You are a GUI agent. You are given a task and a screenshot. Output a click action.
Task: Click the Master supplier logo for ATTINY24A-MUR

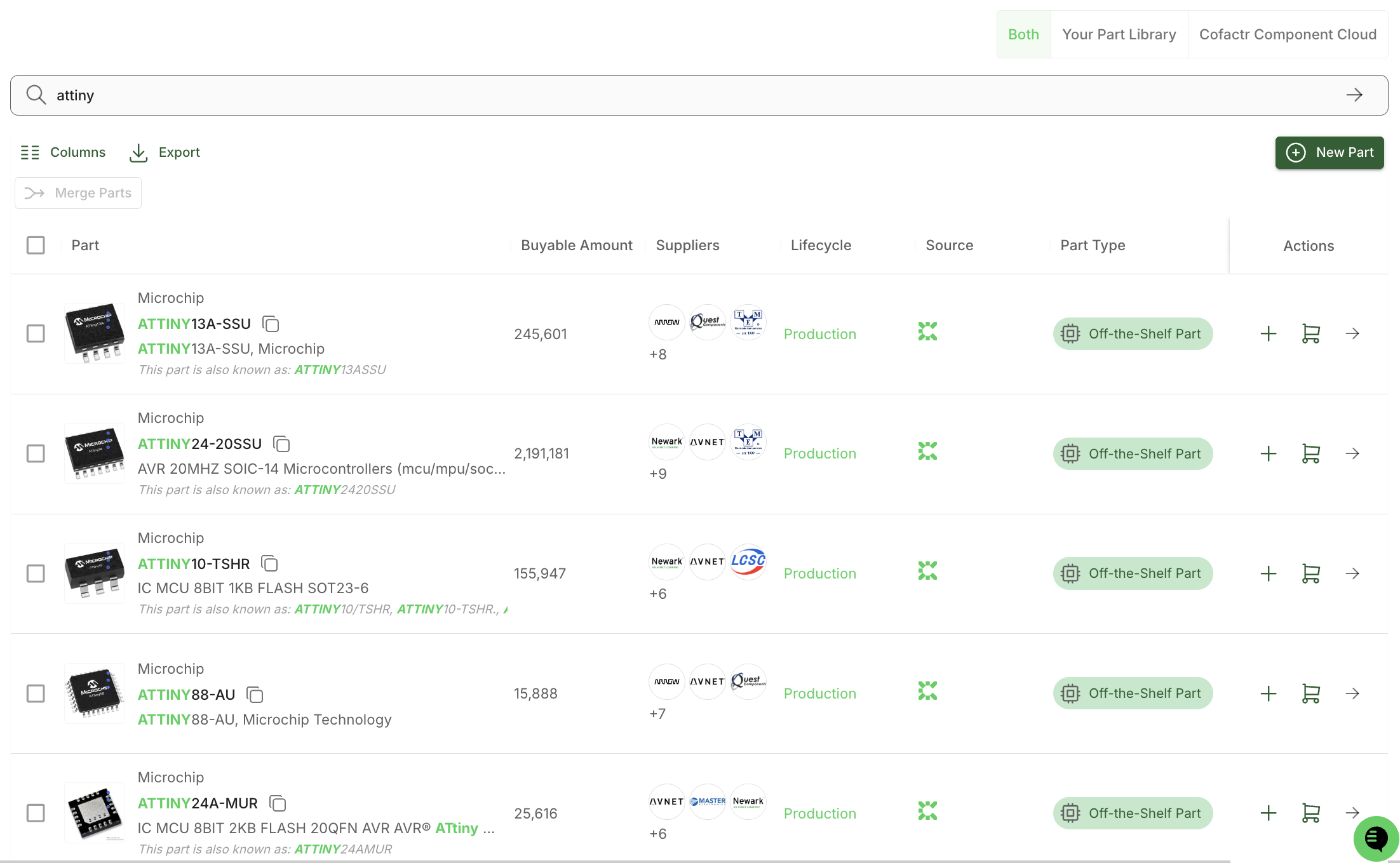pos(708,801)
